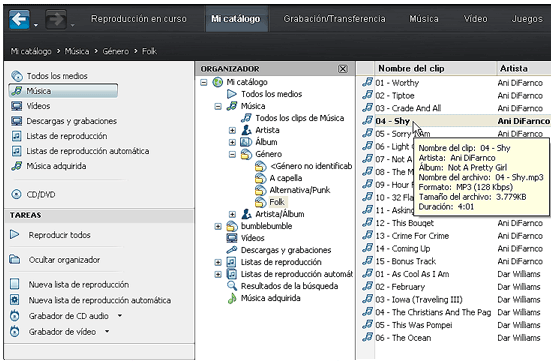This screenshot has height=364, width=555.
Task: Click the Todos los medios disc icon
Action: (17, 76)
